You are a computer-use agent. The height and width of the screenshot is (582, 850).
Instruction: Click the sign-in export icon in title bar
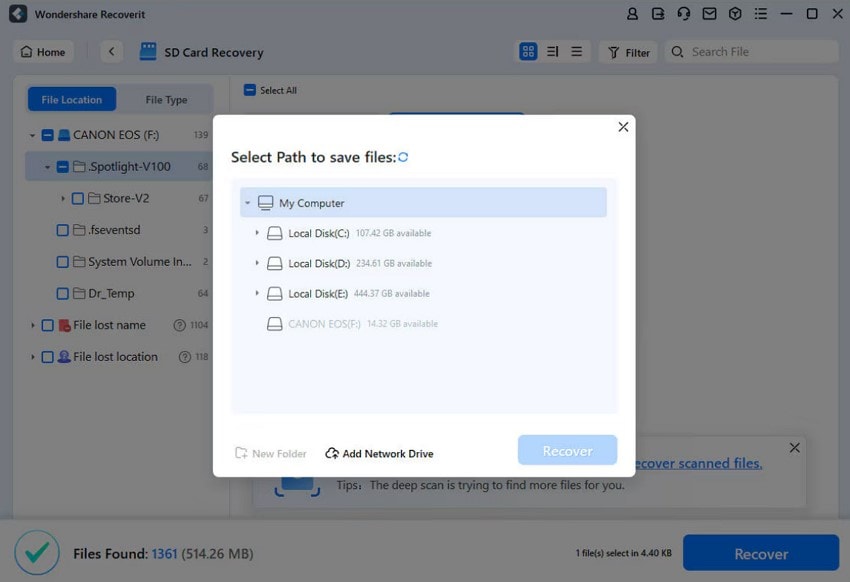pyautogui.click(x=658, y=14)
